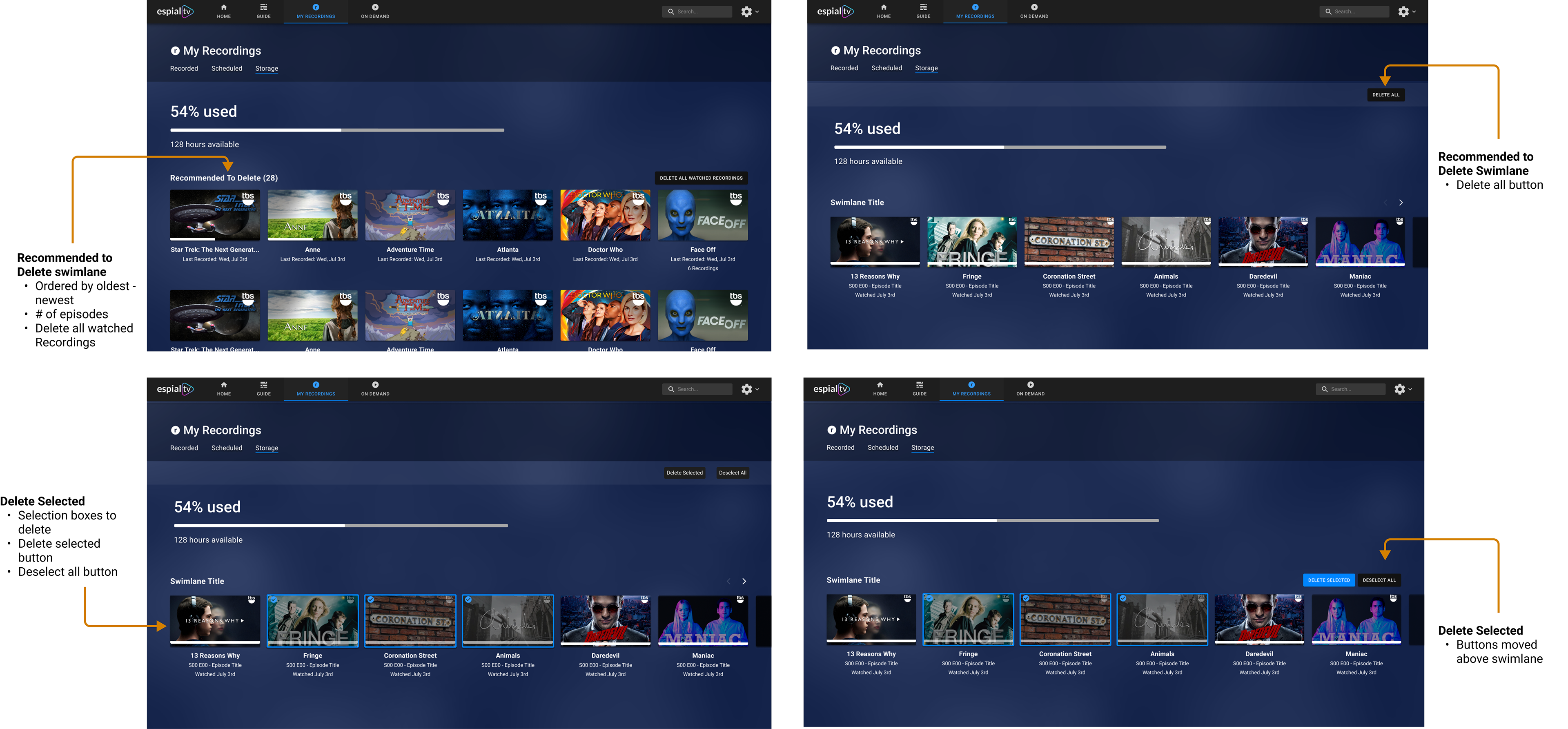Open Guide in the bottom-left mockup navbar
1568x729 pixels.
pyautogui.click(x=263, y=388)
